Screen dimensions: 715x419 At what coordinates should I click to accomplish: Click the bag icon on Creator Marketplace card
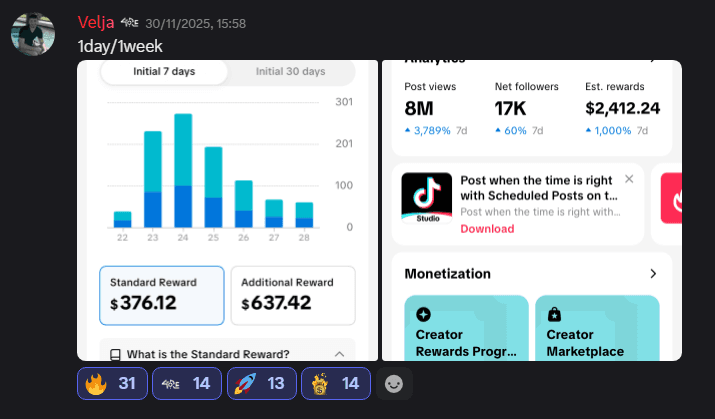point(554,315)
